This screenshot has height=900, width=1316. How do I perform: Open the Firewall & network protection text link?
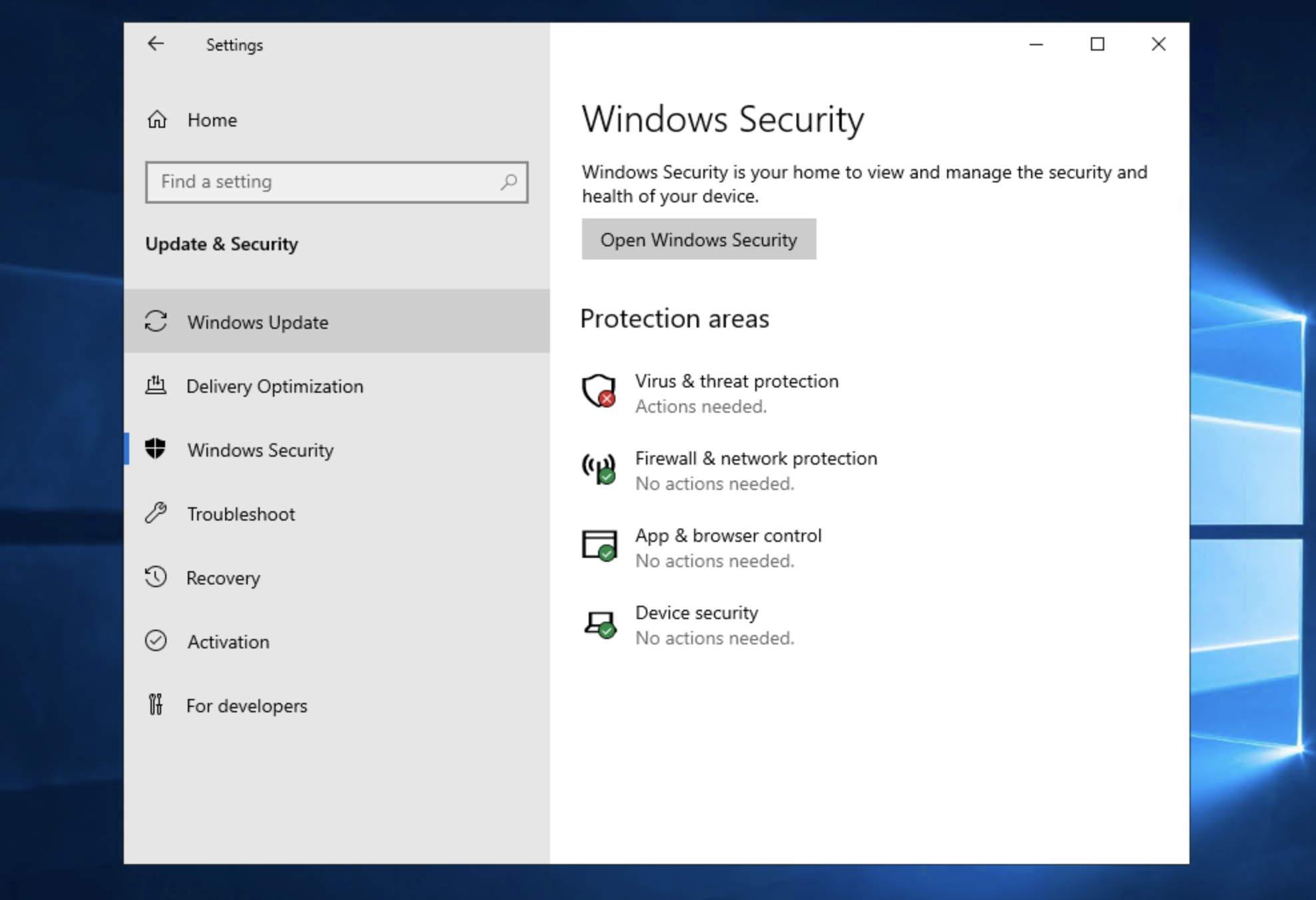click(x=756, y=459)
